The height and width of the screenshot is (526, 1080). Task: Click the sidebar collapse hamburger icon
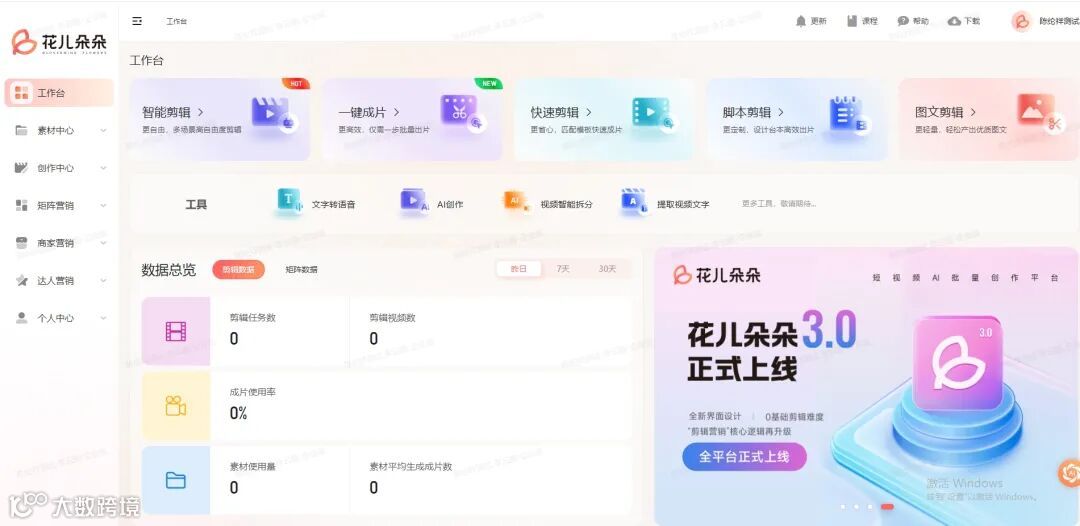pos(137,21)
